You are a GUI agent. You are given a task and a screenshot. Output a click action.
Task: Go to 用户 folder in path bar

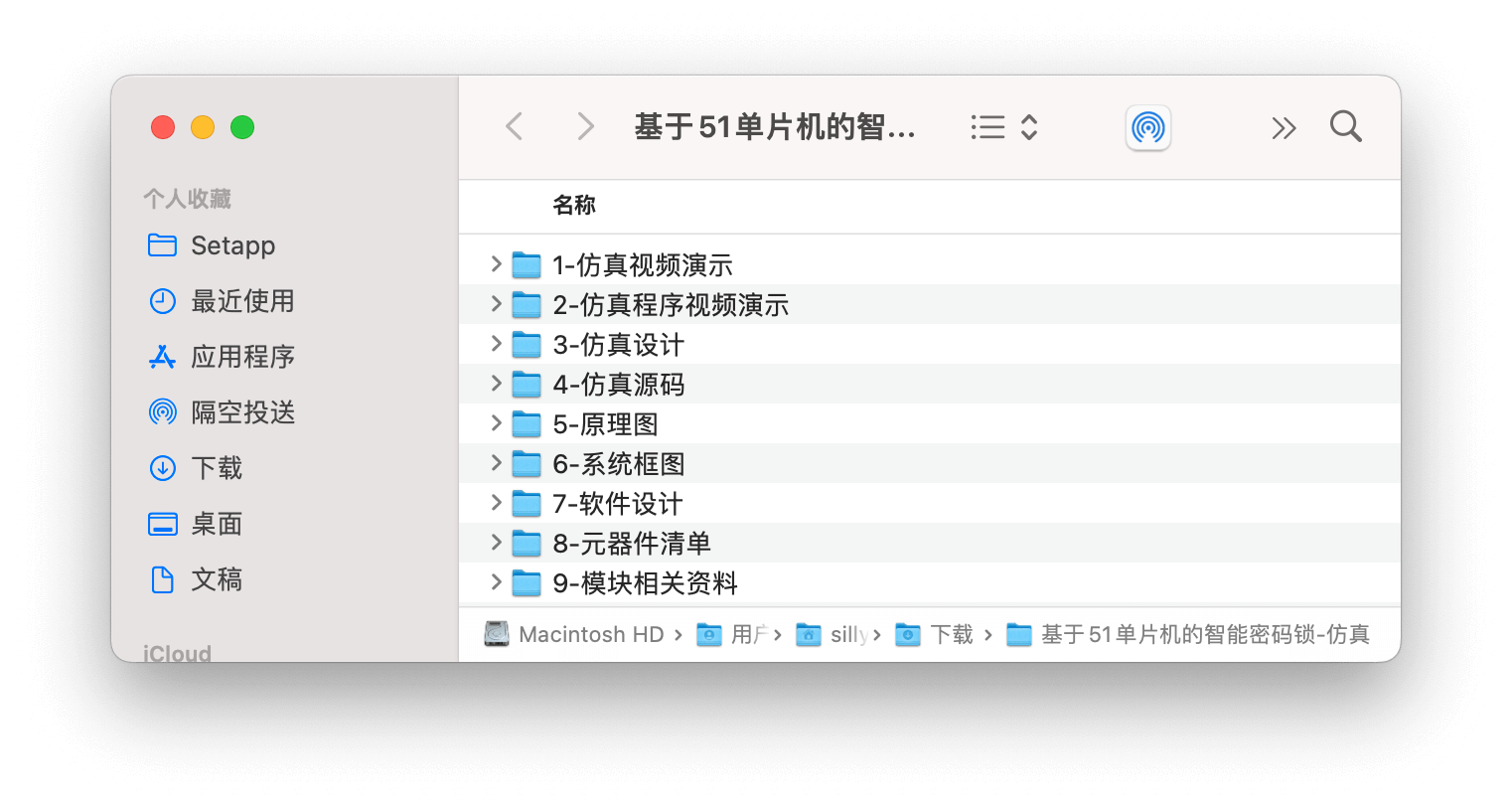(733, 634)
